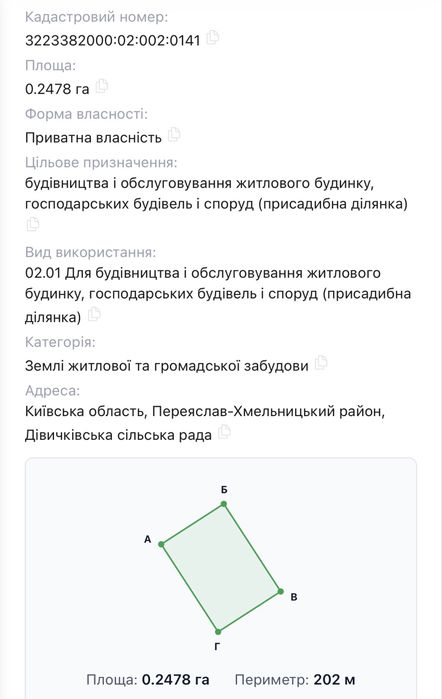
Task: Click the Кадастровий номер field label
Action: tap(96, 17)
